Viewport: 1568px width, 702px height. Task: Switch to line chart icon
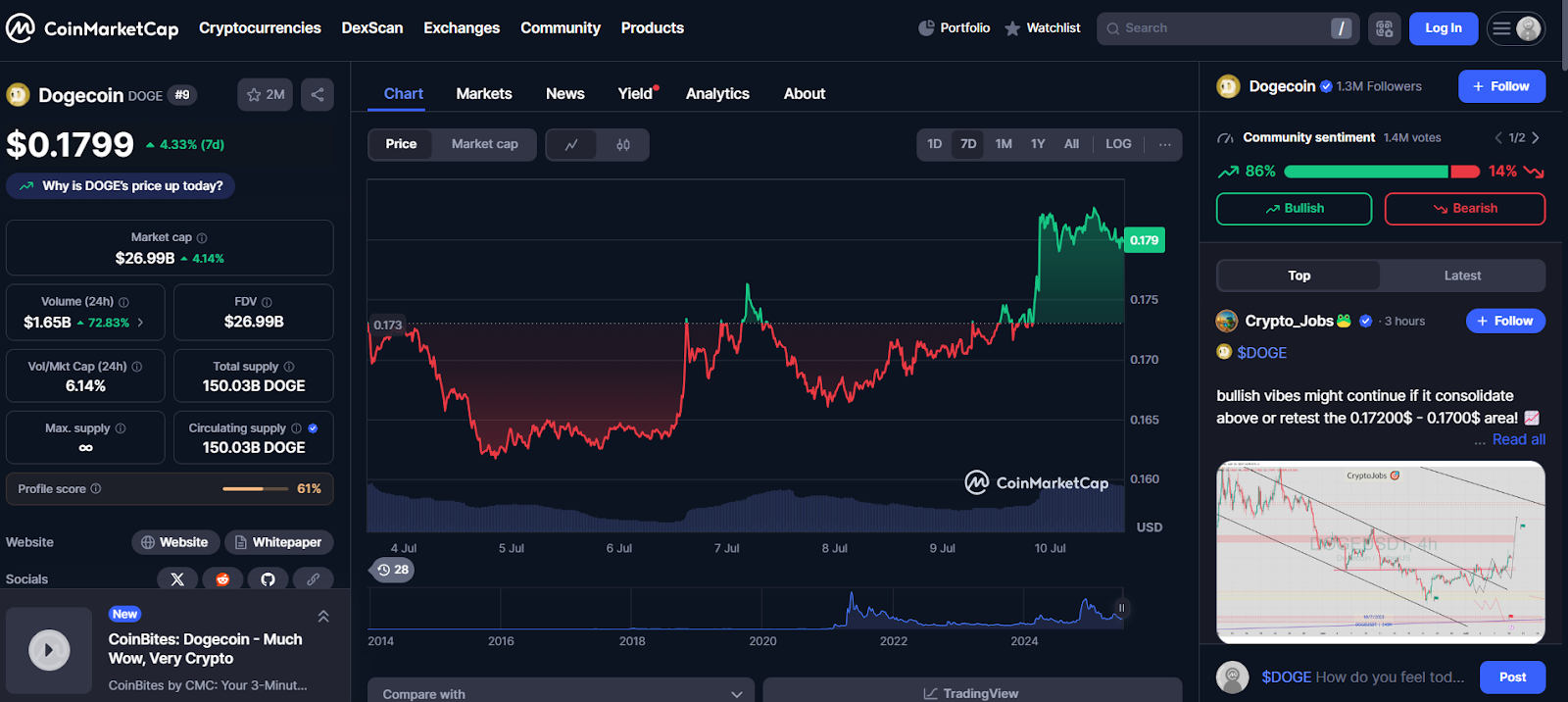pyautogui.click(x=571, y=144)
